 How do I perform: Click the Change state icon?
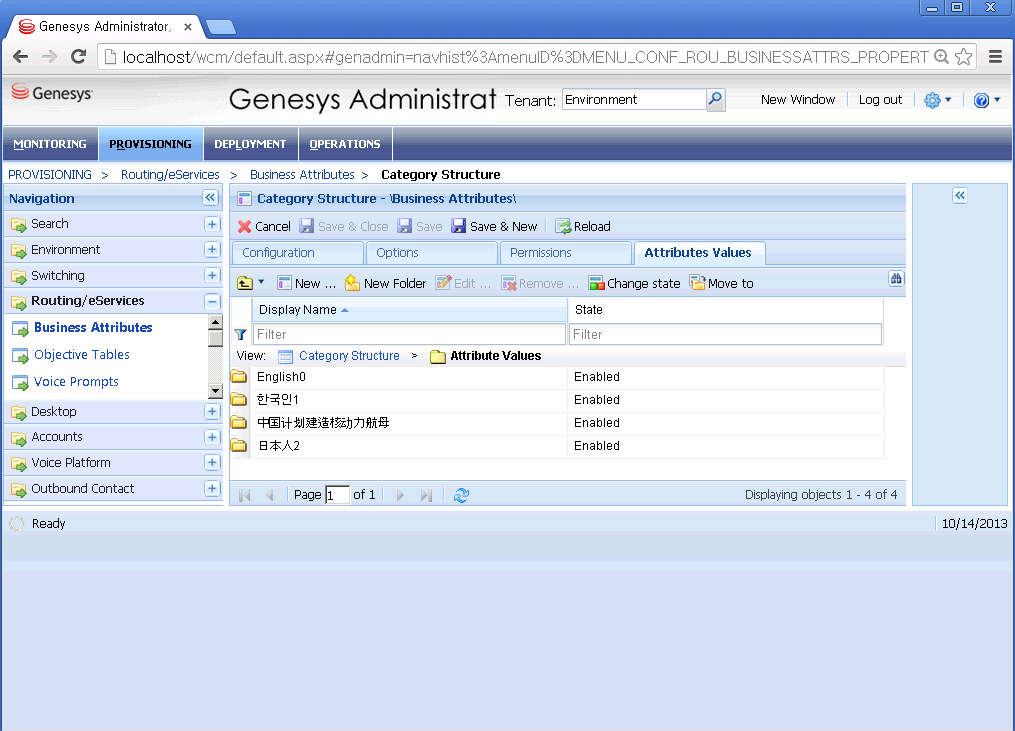click(596, 283)
